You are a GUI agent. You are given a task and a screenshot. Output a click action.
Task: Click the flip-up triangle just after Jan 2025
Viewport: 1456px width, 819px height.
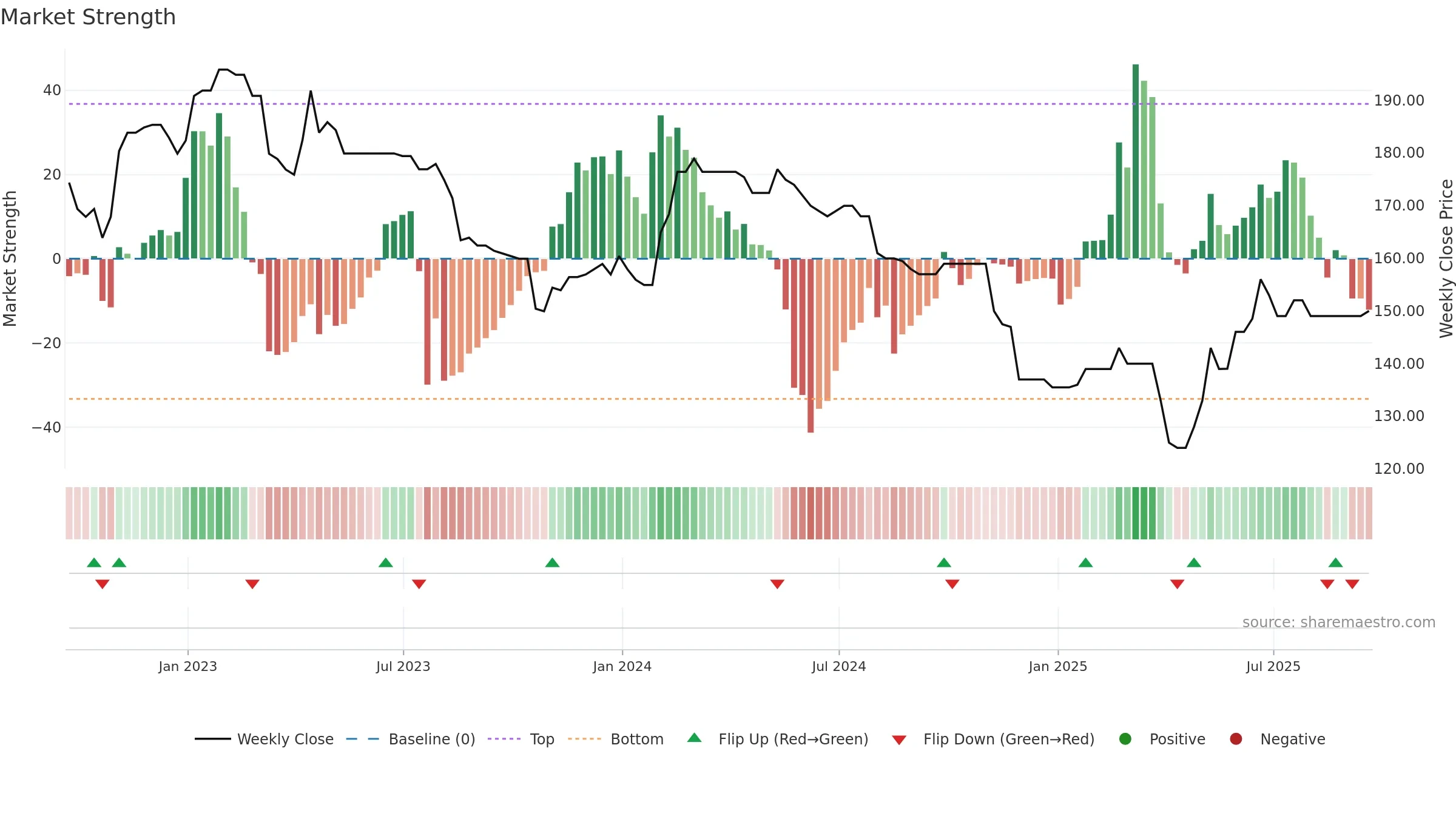(1085, 562)
